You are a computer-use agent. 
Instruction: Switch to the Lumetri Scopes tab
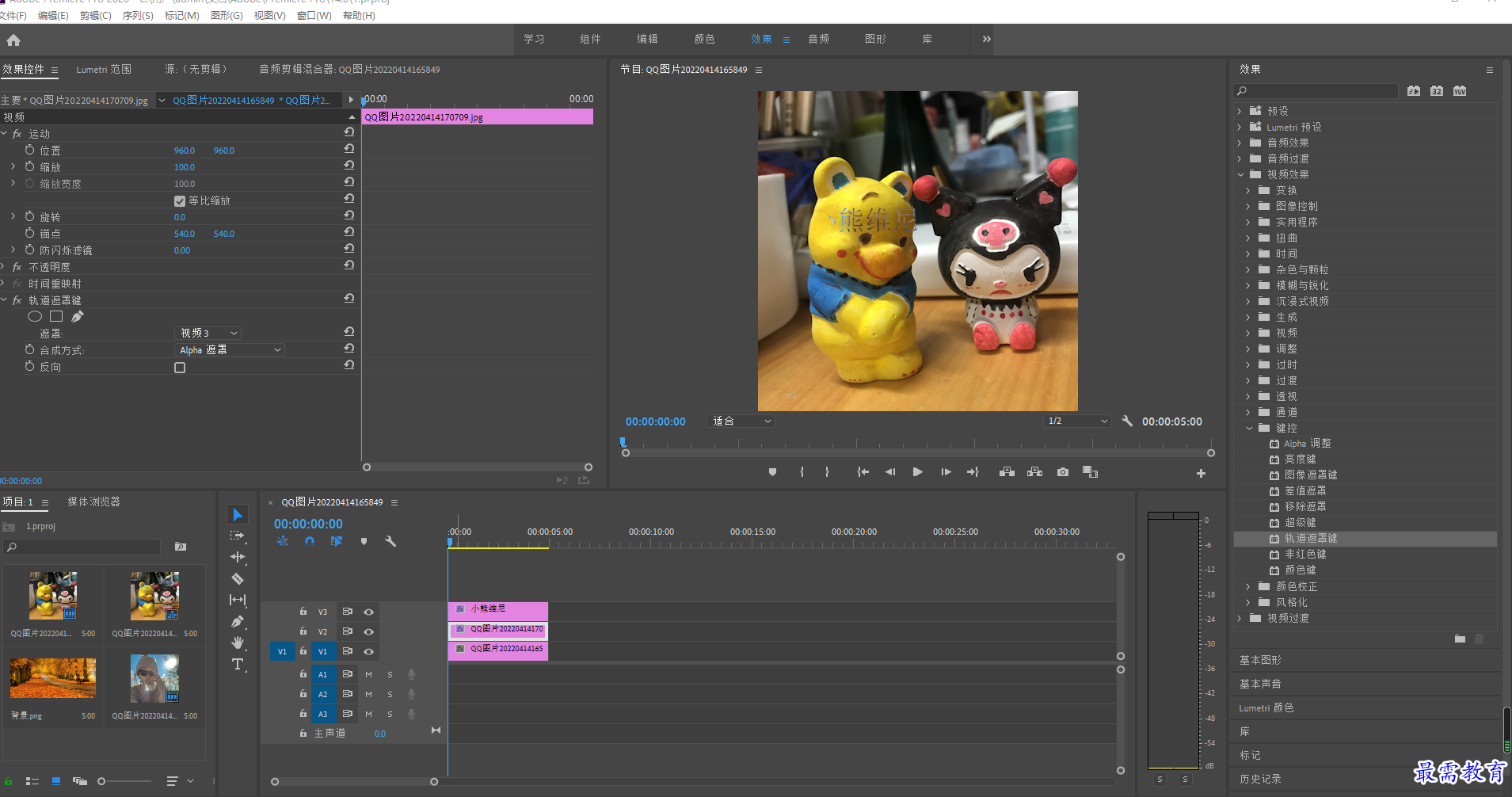pyautogui.click(x=104, y=70)
